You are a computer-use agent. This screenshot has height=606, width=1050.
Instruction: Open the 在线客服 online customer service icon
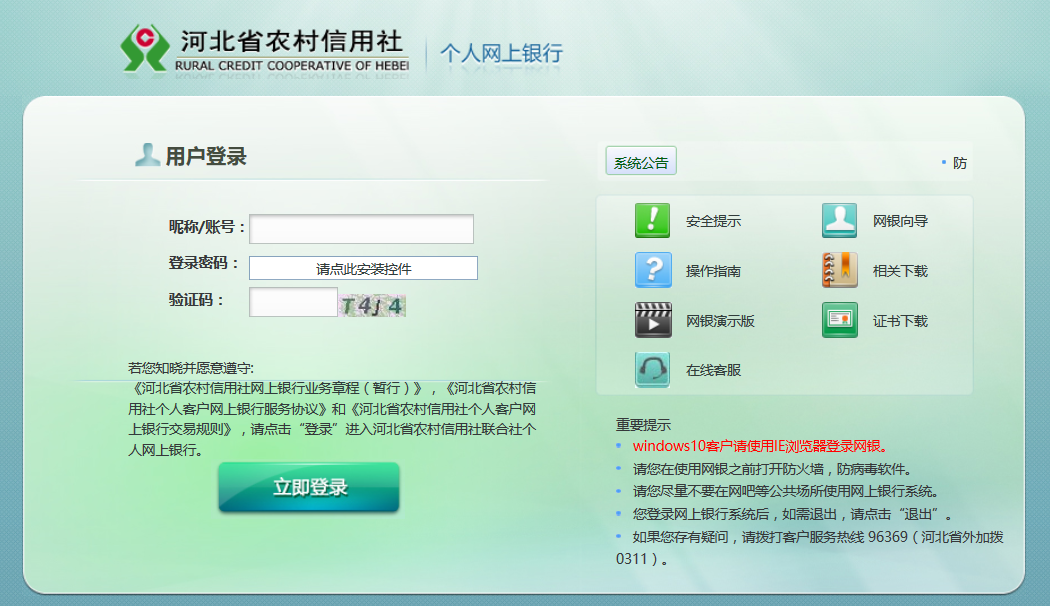pos(652,369)
